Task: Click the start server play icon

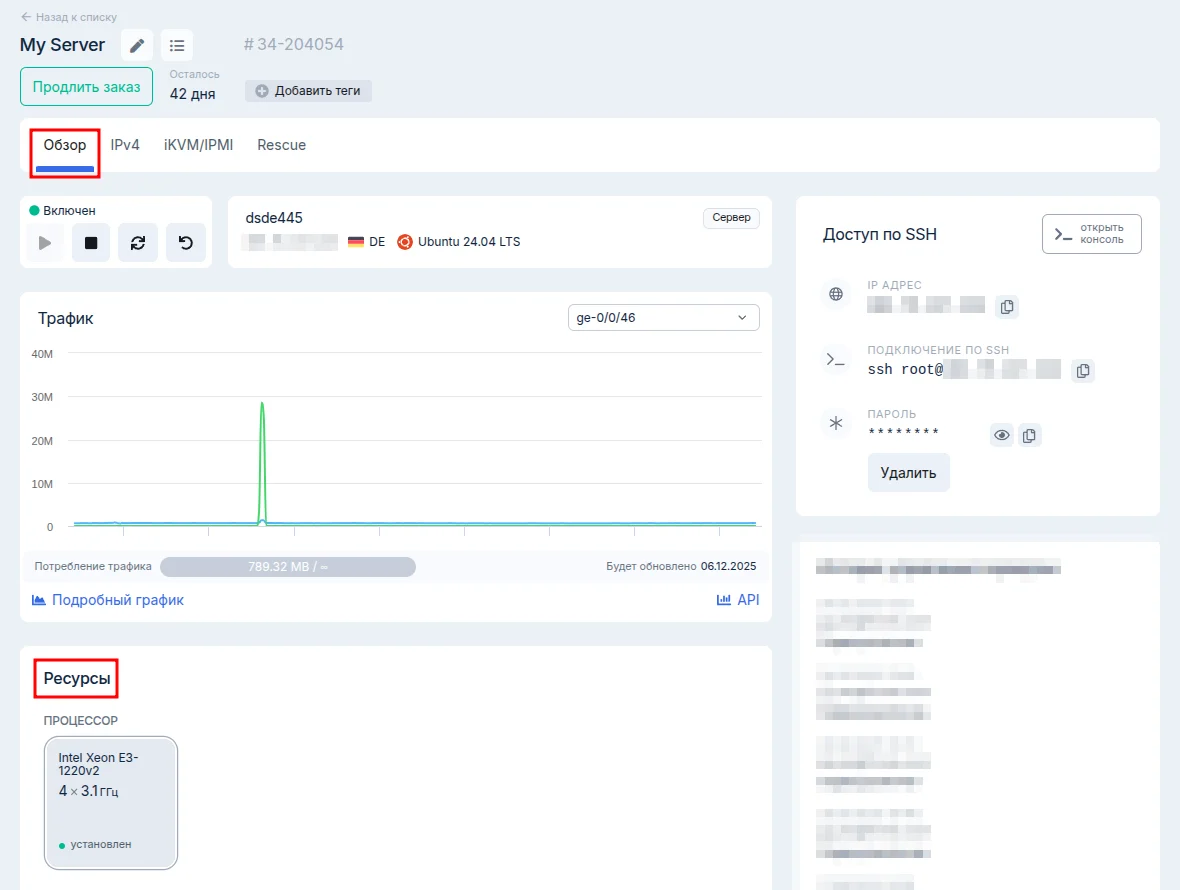Action: click(45, 243)
